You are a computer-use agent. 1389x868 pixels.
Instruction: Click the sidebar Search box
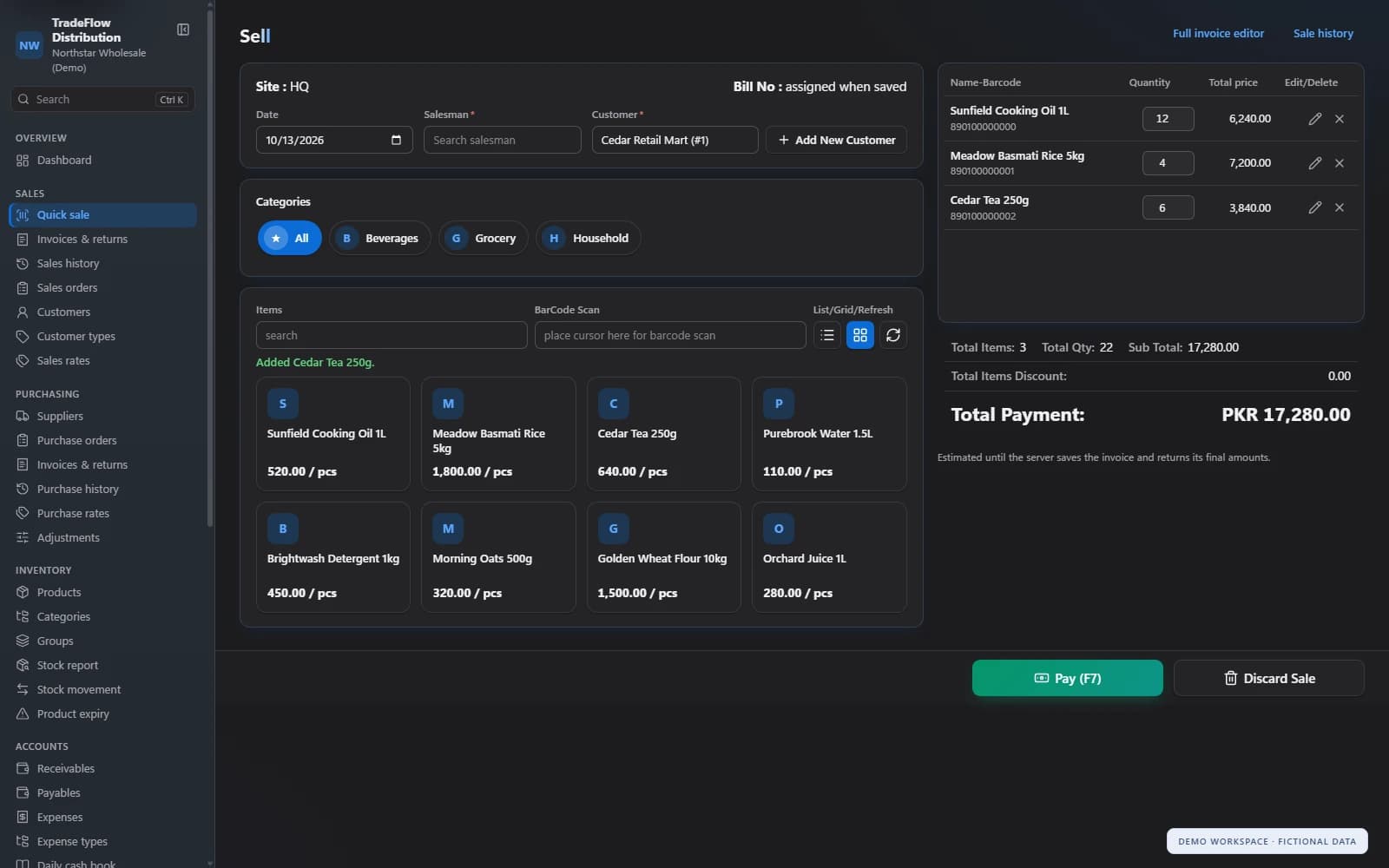tap(102, 100)
